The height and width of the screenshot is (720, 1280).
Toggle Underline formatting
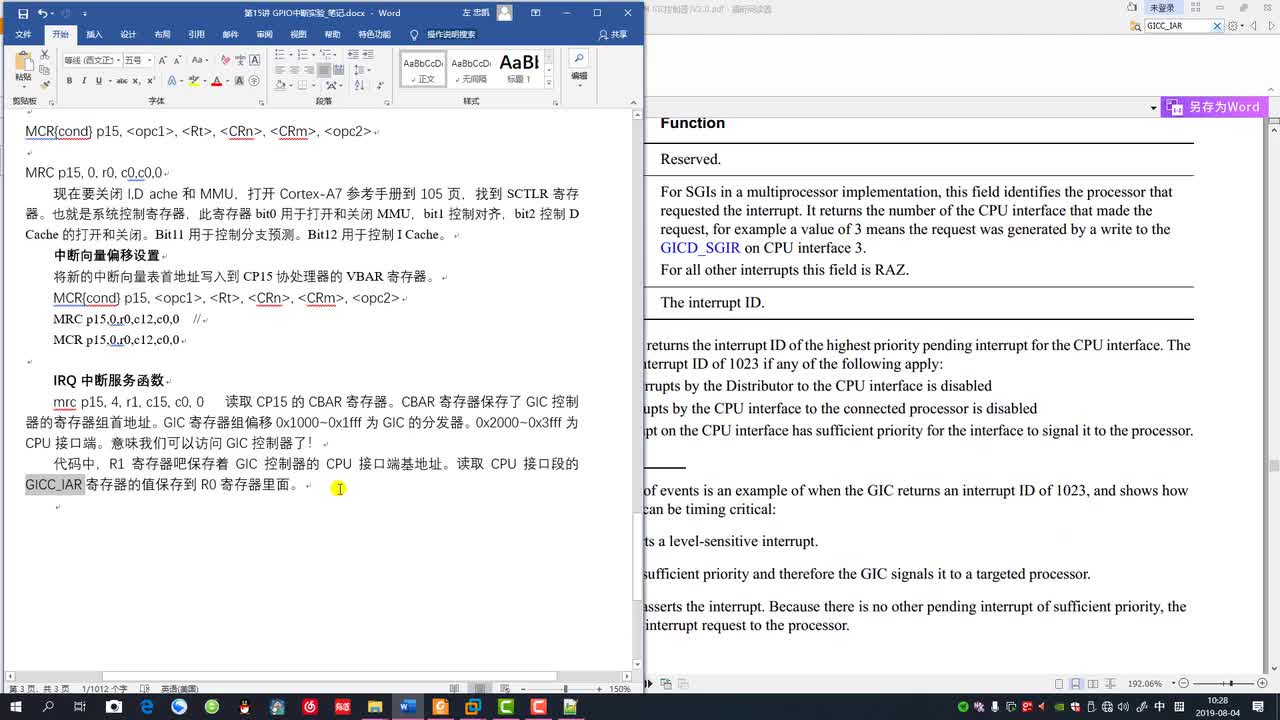point(99,81)
